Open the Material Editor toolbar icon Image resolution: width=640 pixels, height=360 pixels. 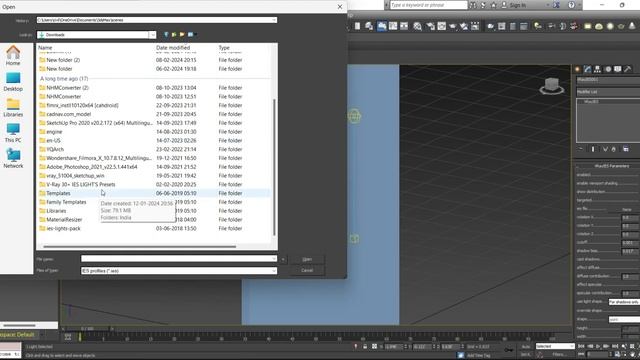point(442,26)
